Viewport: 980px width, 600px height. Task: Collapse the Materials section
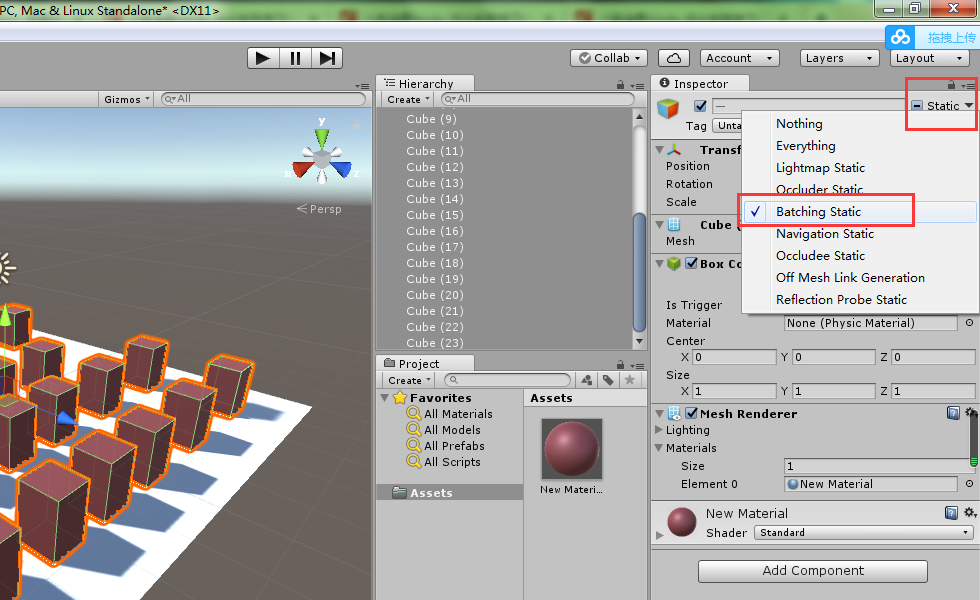[659, 448]
